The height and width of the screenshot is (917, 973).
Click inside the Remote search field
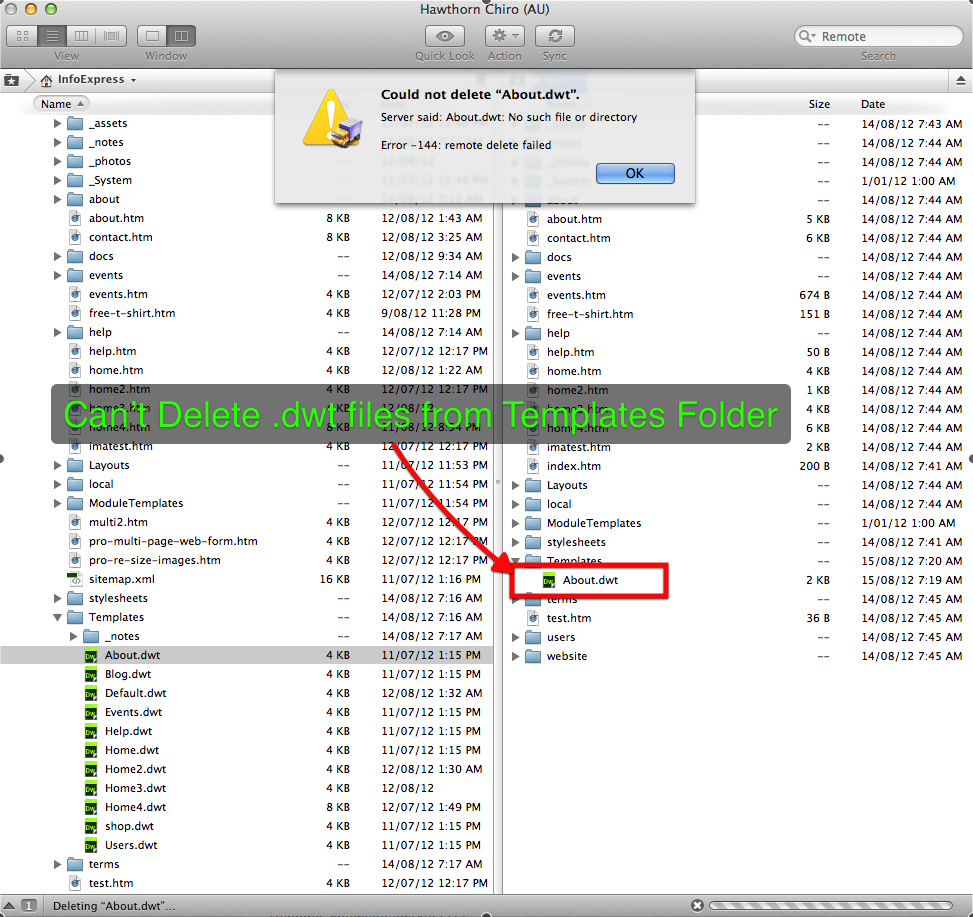[880, 36]
